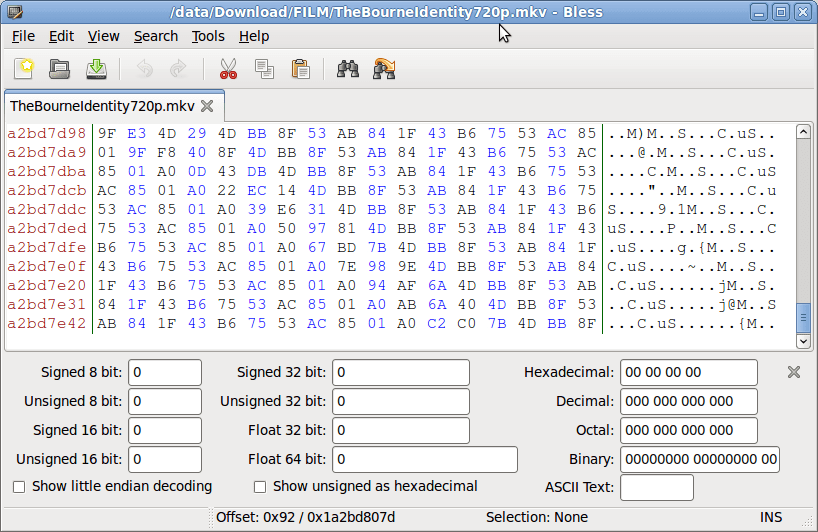Open the Search menu
The width and height of the screenshot is (818, 532).
(155, 36)
